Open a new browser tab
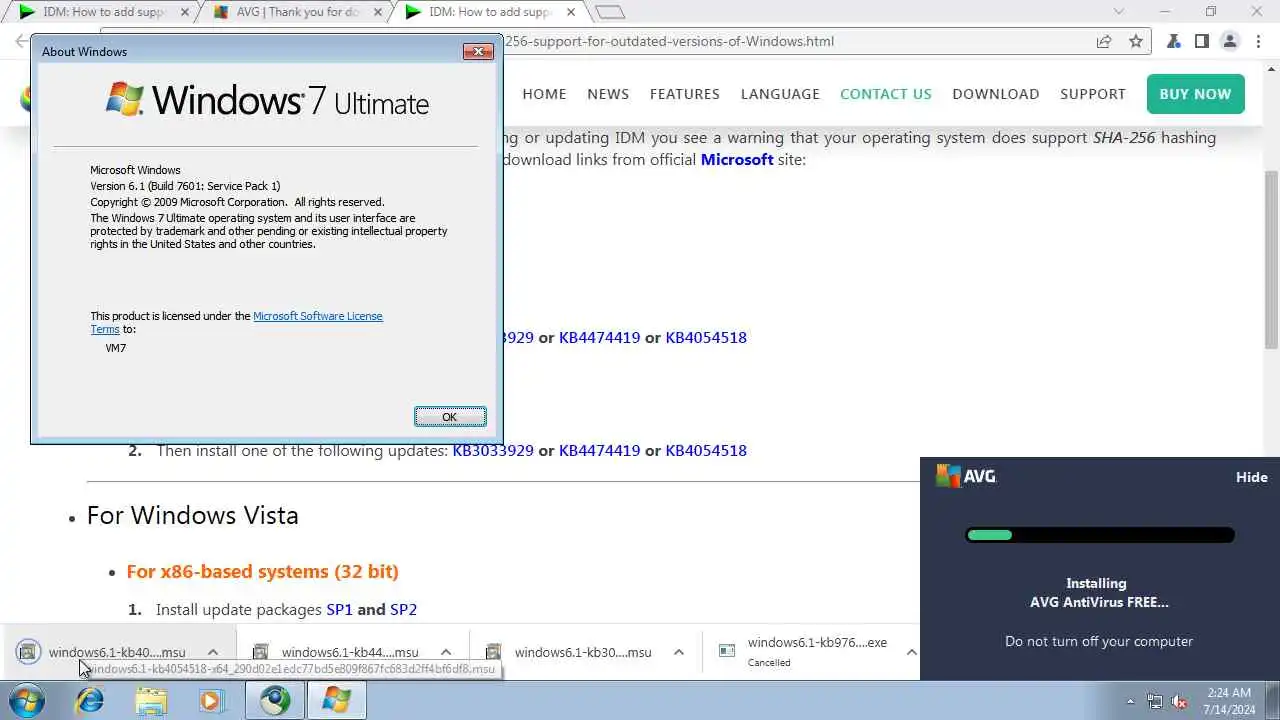The image size is (1280, 720). [610, 12]
